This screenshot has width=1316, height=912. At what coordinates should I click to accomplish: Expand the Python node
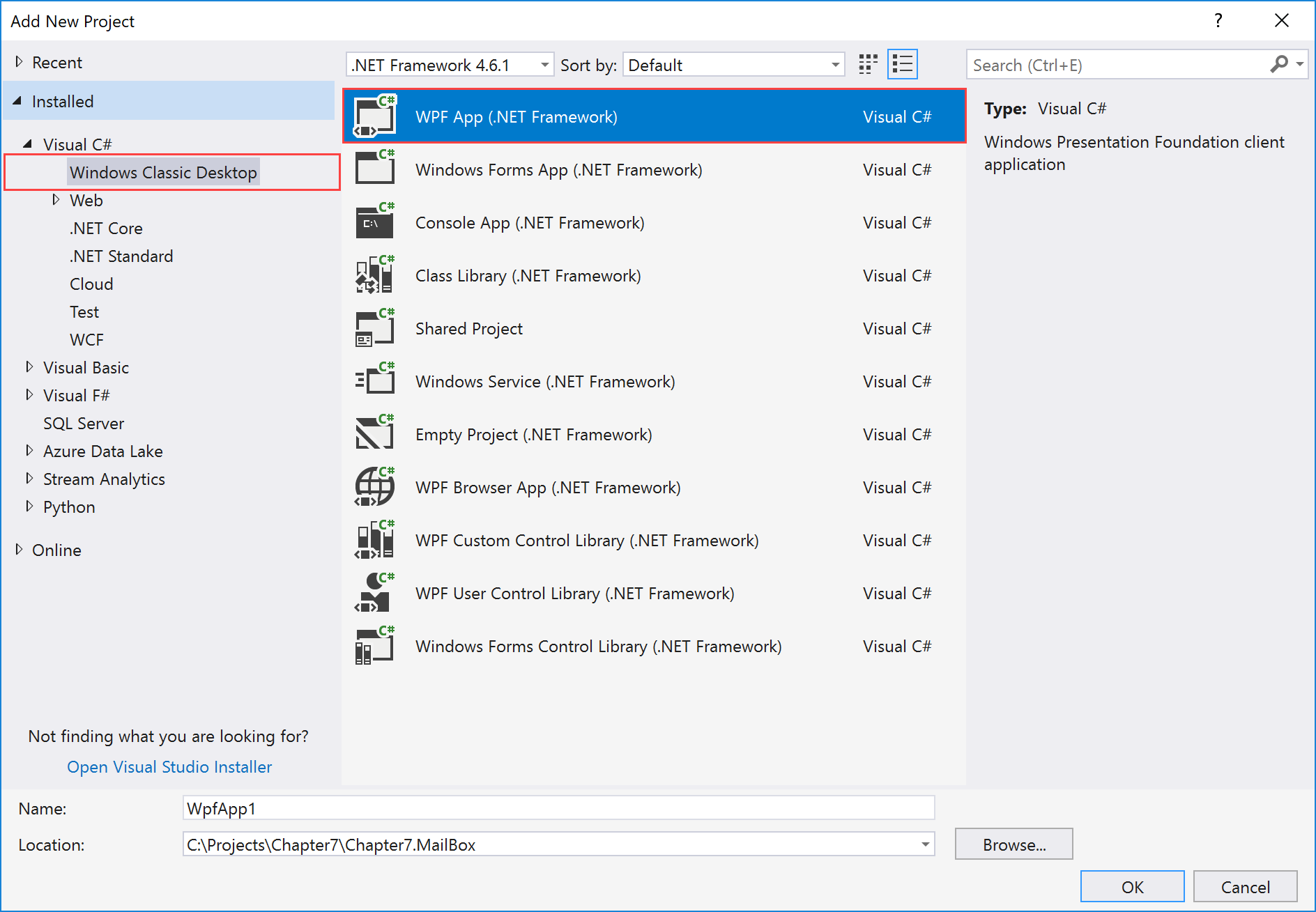click(29, 507)
